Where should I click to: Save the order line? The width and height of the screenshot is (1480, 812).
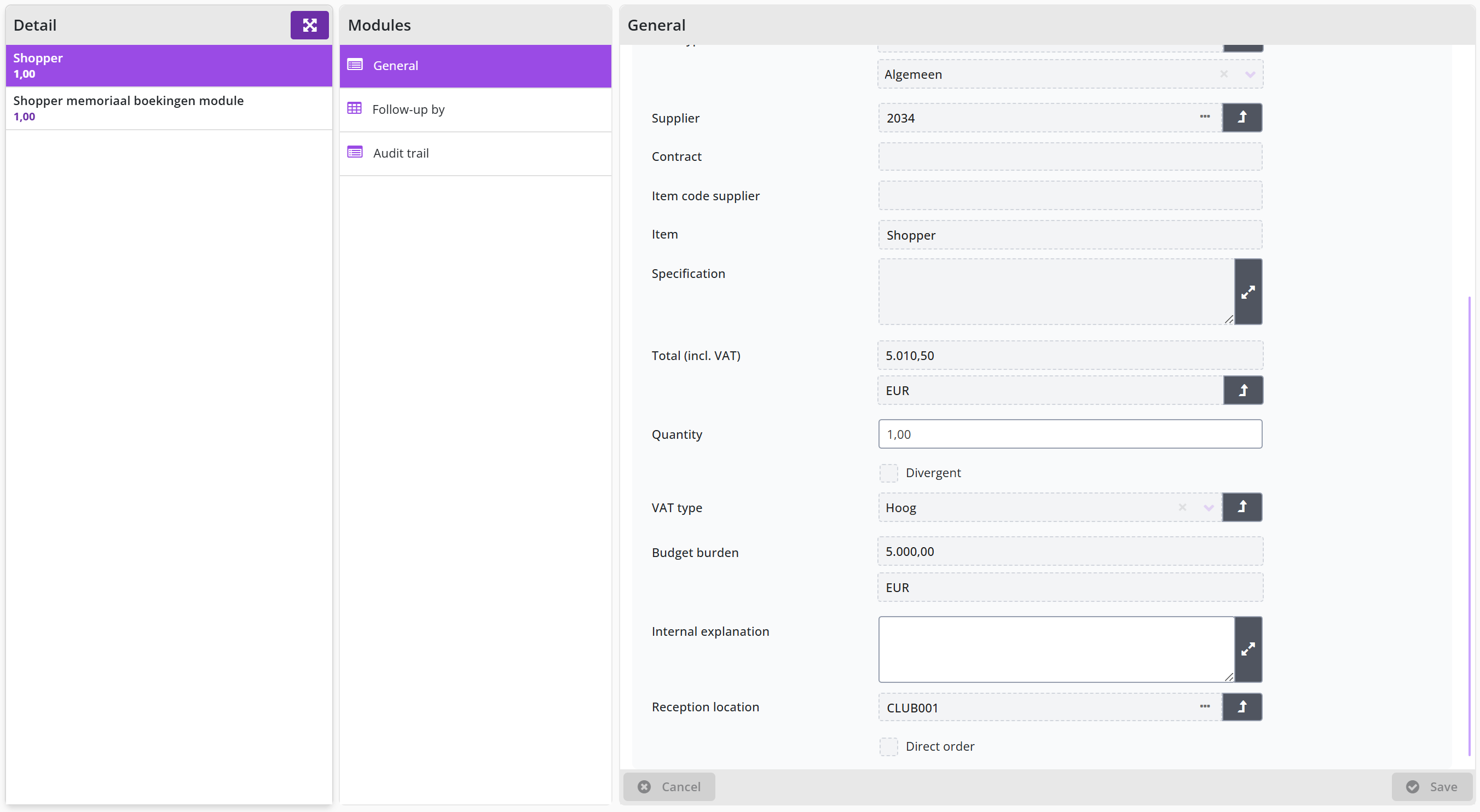click(x=1432, y=787)
